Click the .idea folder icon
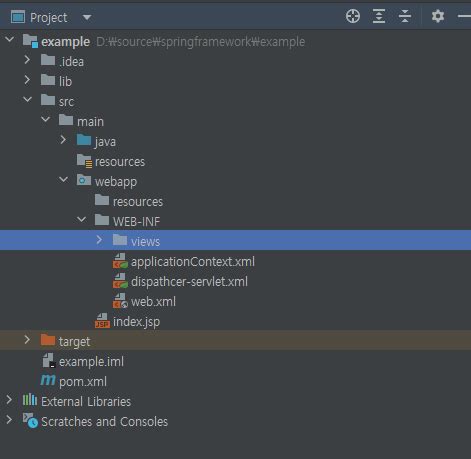This screenshot has width=471, height=459. point(48,60)
